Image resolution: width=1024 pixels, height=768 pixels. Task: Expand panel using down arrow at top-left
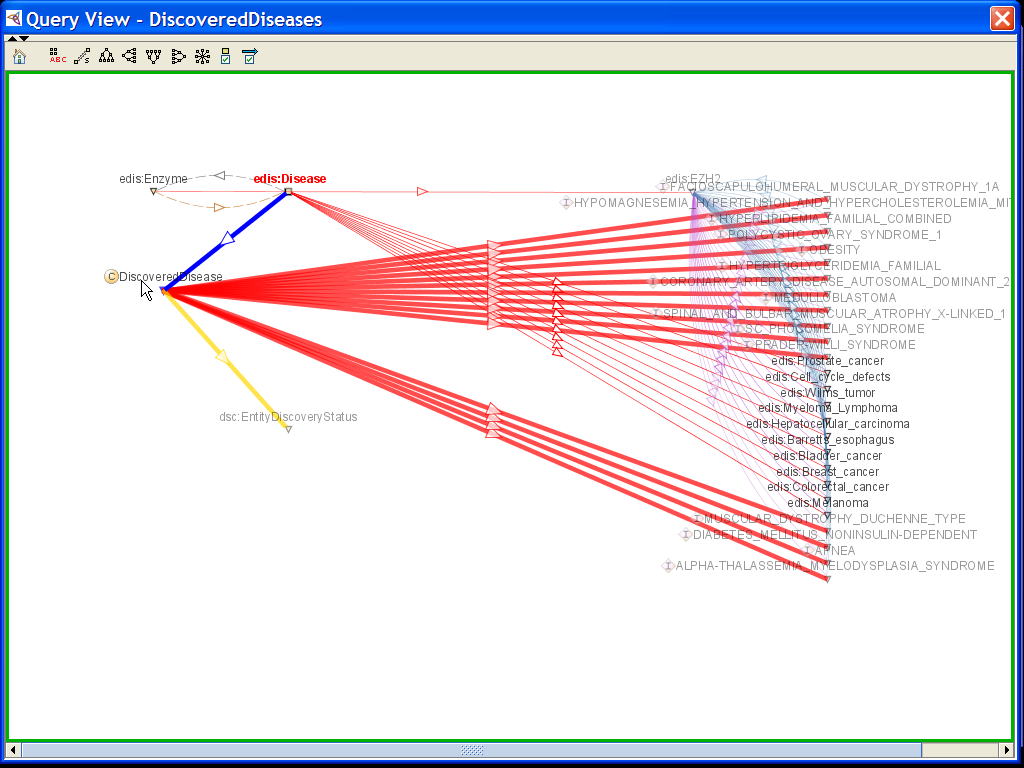tap(24, 39)
